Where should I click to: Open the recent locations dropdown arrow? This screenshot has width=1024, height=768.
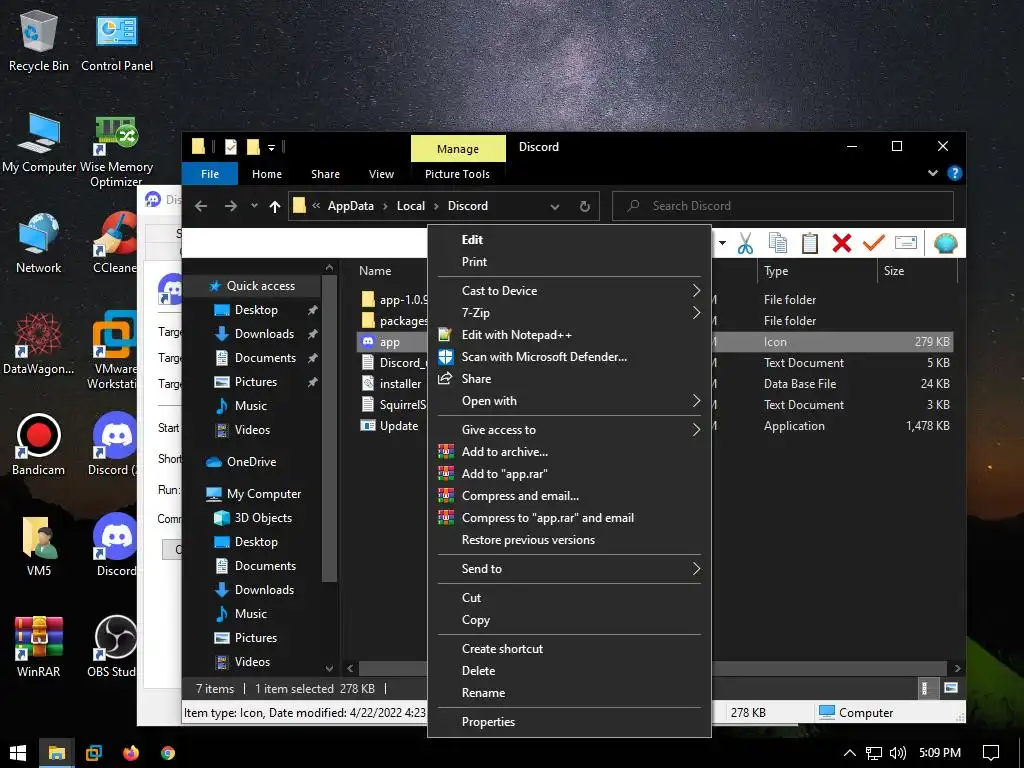point(254,206)
